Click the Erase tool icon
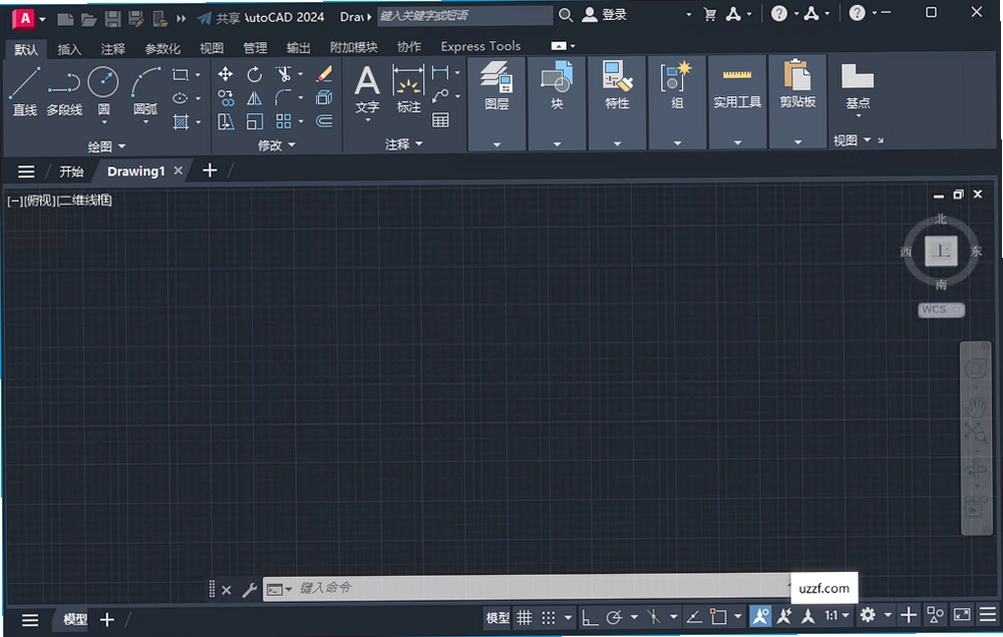Viewport: 1003px width, 637px height. point(324,74)
